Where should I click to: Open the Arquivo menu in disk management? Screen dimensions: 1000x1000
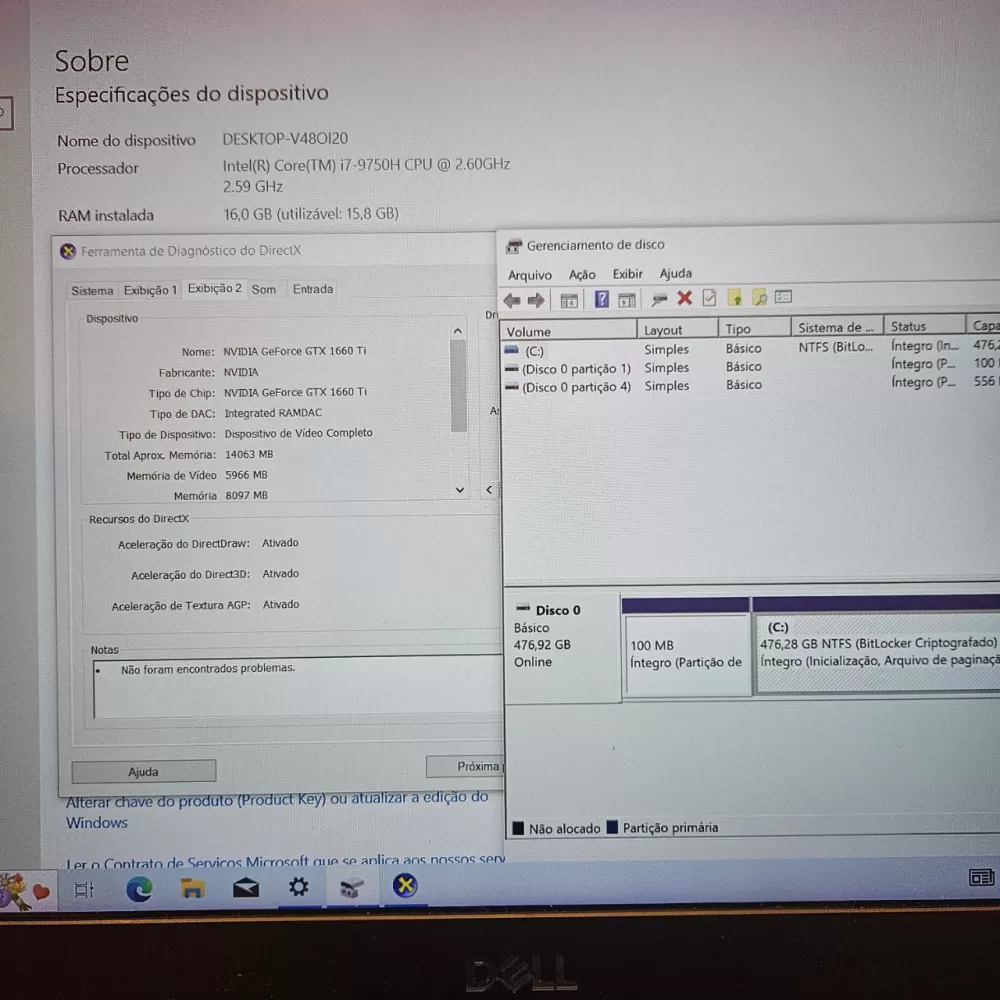click(529, 275)
